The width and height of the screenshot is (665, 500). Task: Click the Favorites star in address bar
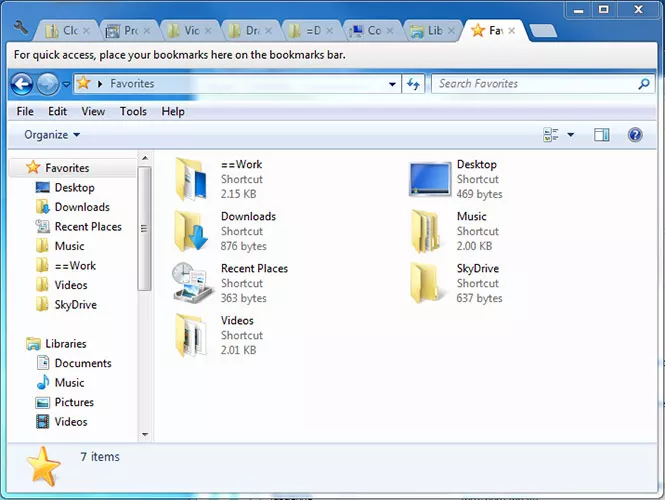click(84, 83)
